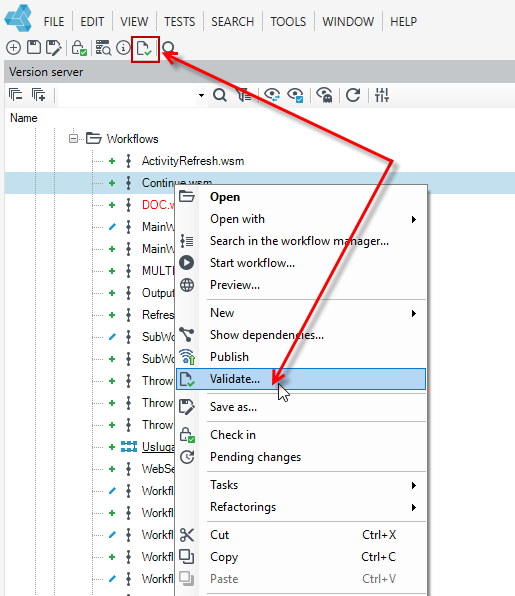
Task: Expand the Refactorings submenu
Action: pos(301,507)
